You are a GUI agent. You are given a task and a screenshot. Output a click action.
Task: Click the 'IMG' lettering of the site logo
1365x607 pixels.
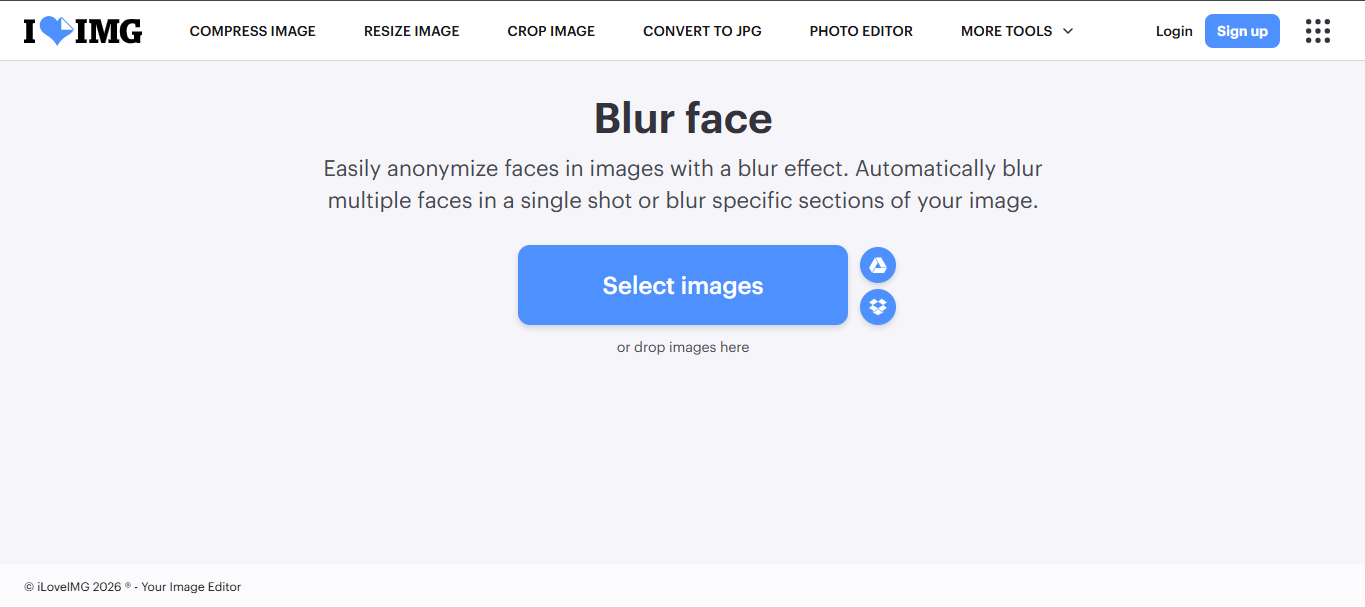[x=109, y=32]
